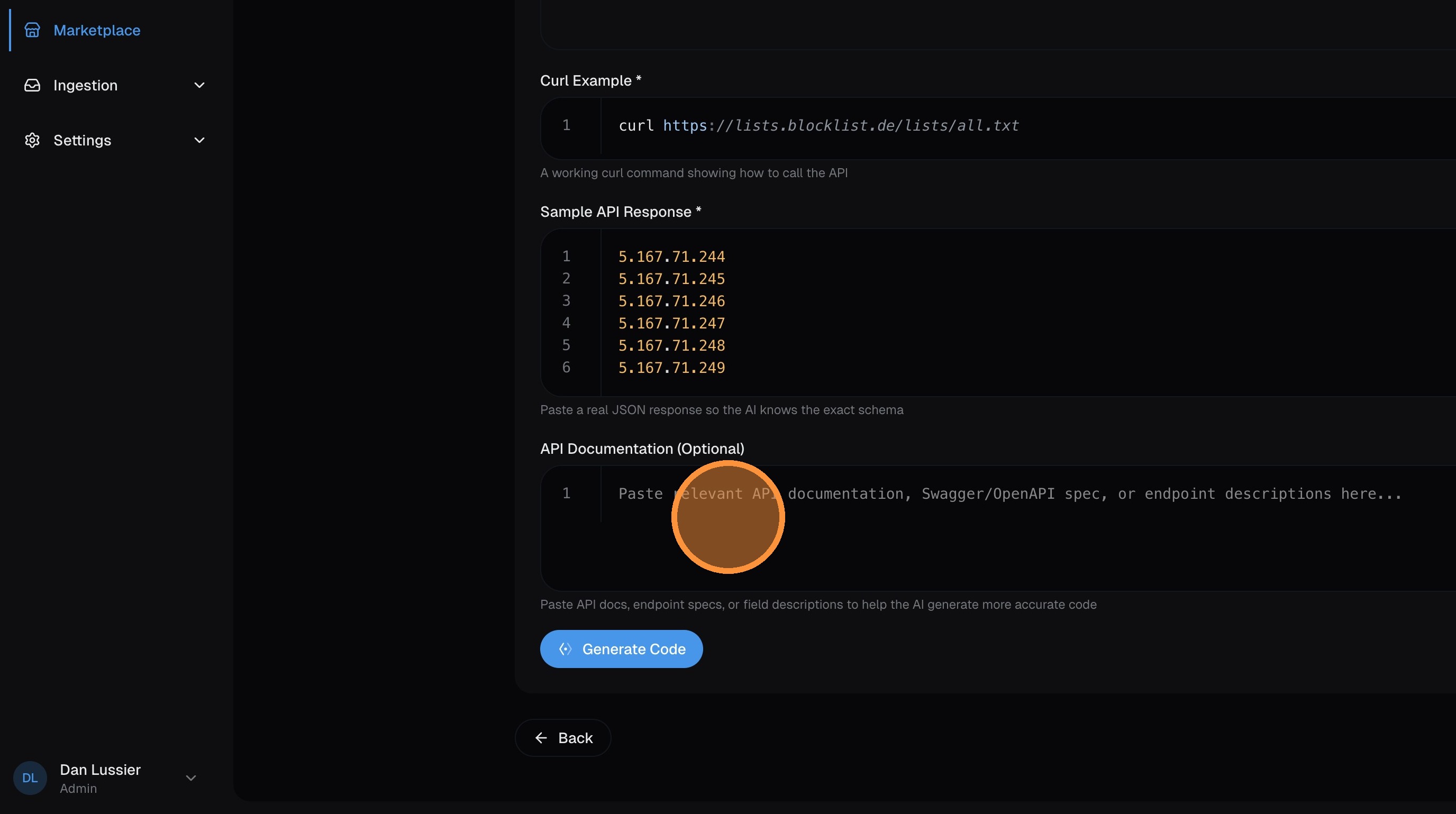Click the Ingestion inbox icon
Viewport: 1456px width, 814px height.
pyautogui.click(x=32, y=85)
